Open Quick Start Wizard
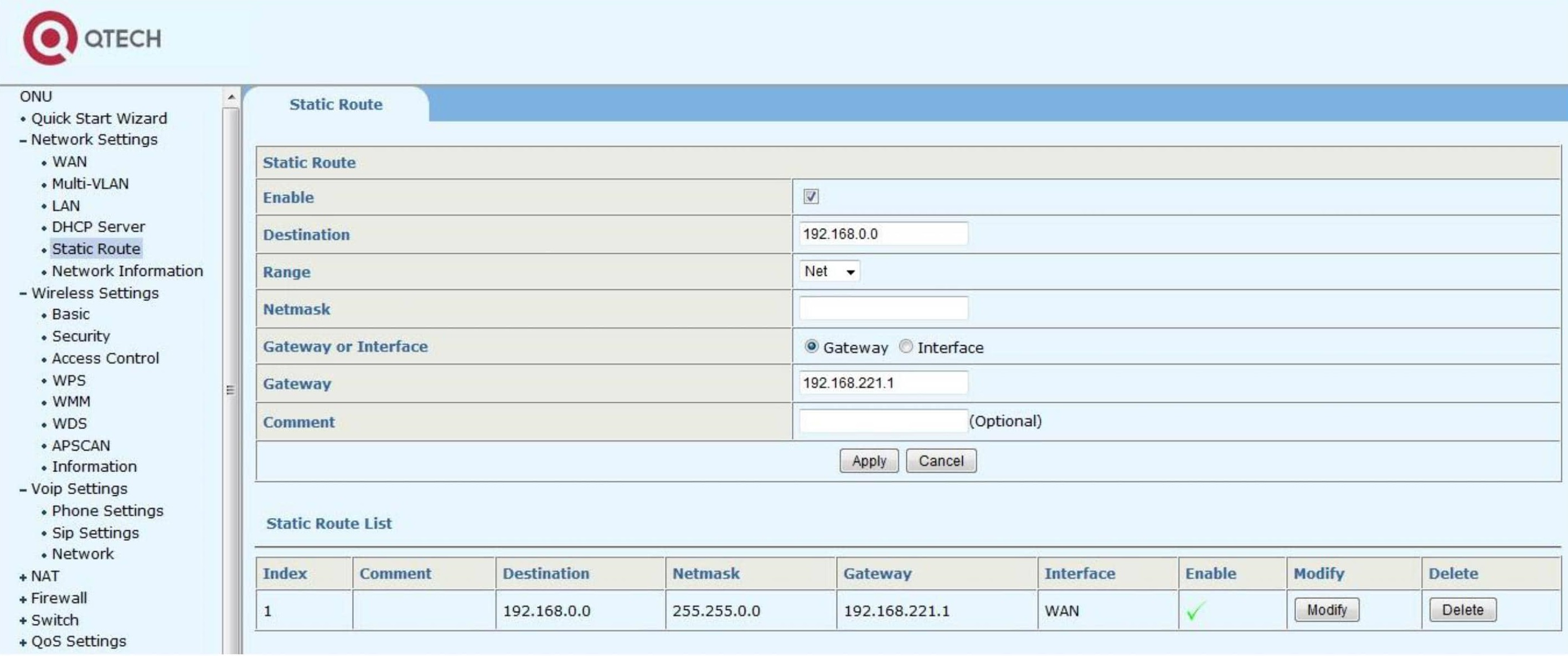Image resolution: width=1568 pixels, height=656 pixels. point(99,118)
